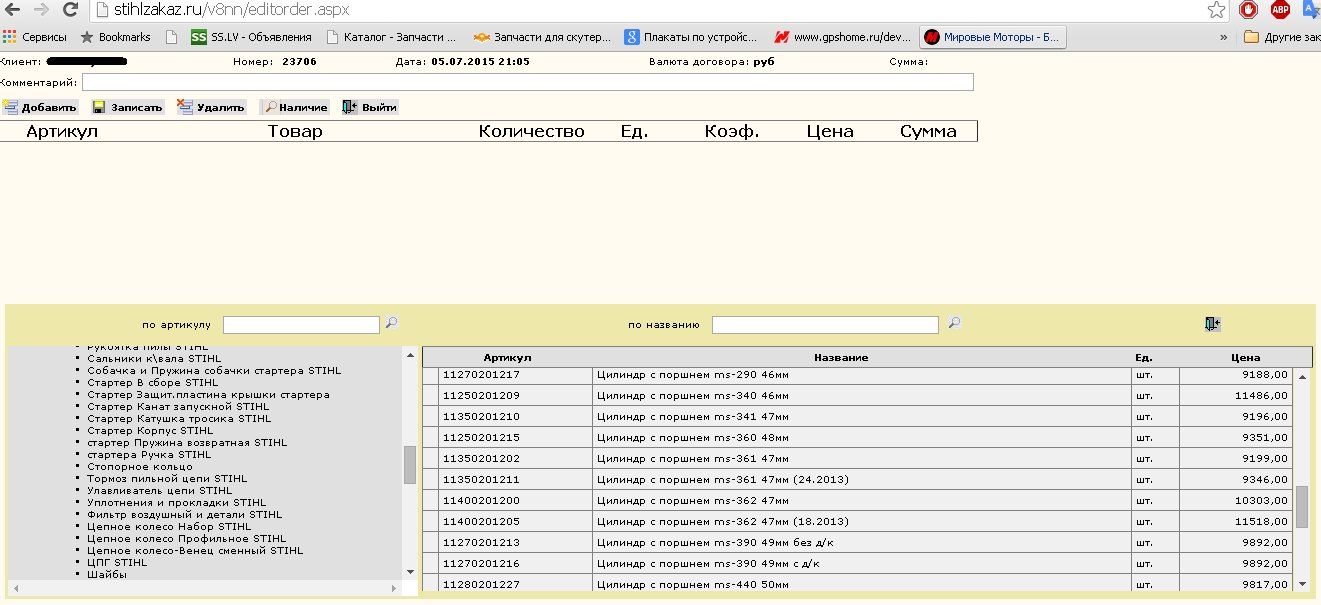This screenshot has height=605, width=1321.
Task: Open the Другие закладки folder
Action: (x=1282, y=37)
